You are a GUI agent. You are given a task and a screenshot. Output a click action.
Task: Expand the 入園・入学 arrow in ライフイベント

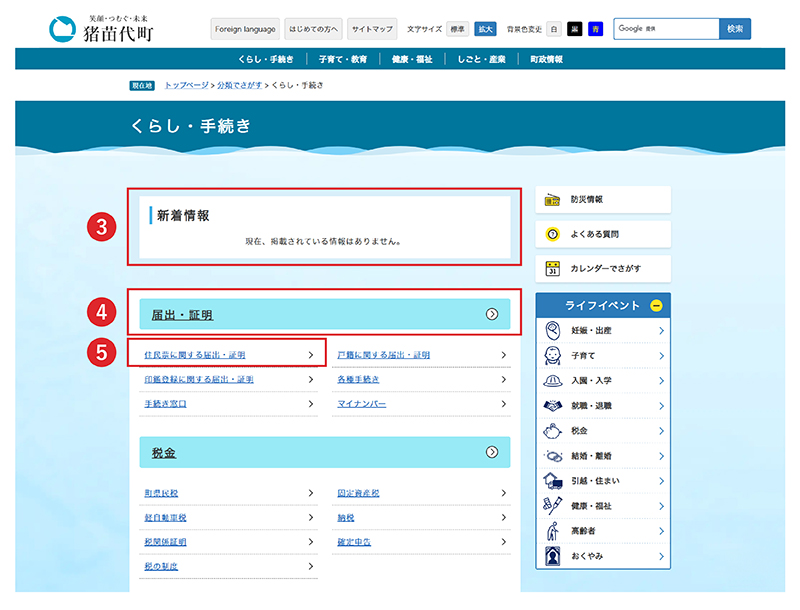tap(661, 381)
